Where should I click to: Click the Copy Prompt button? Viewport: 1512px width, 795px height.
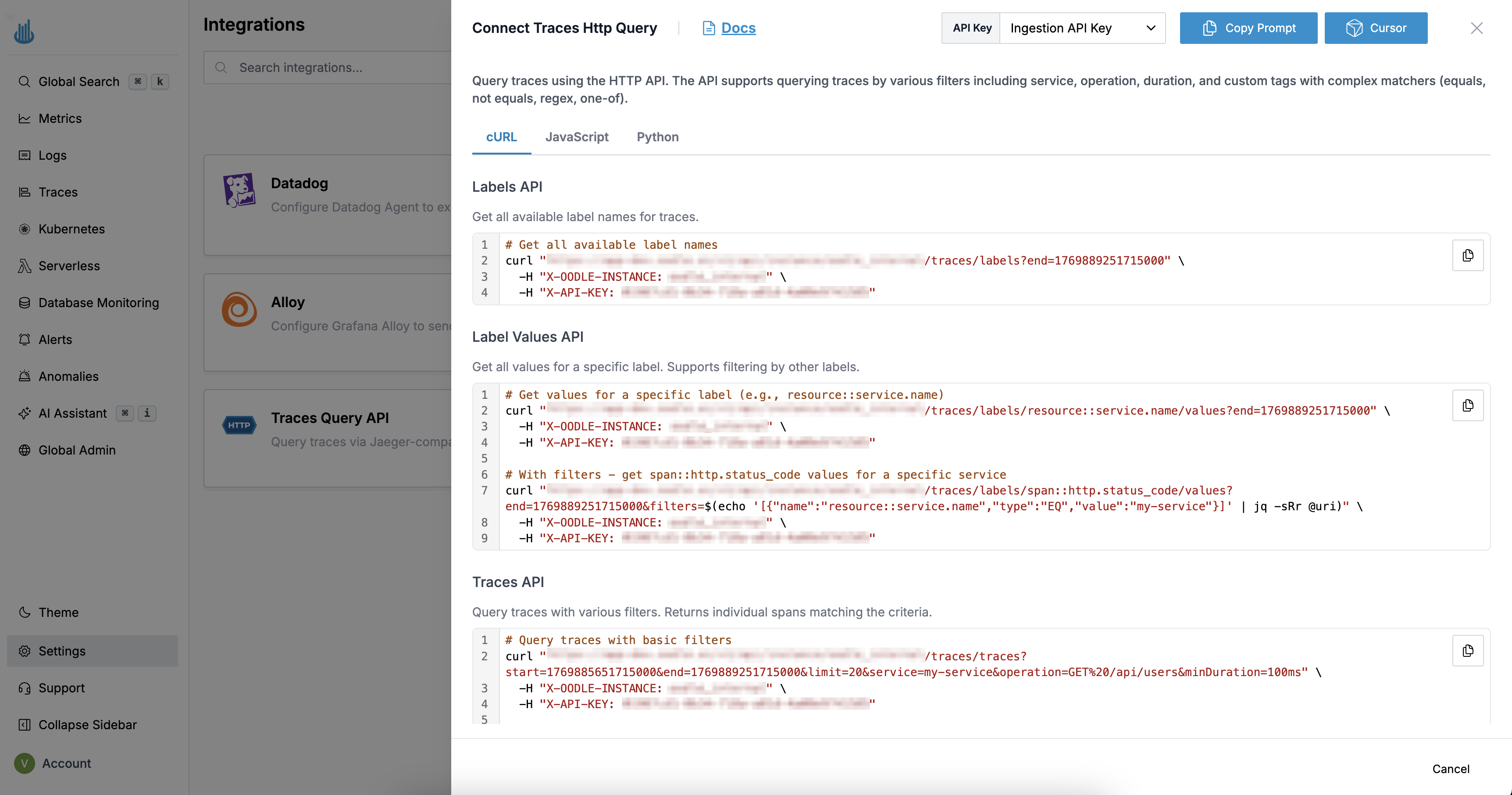(1248, 28)
